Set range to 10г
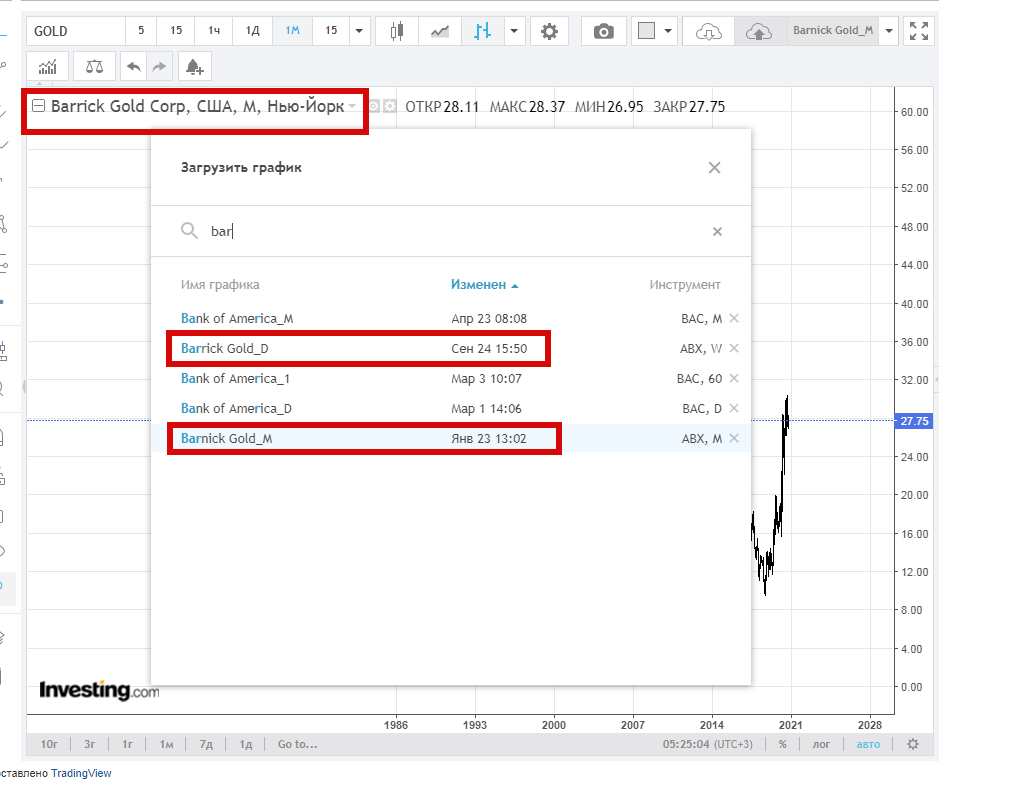 point(49,744)
